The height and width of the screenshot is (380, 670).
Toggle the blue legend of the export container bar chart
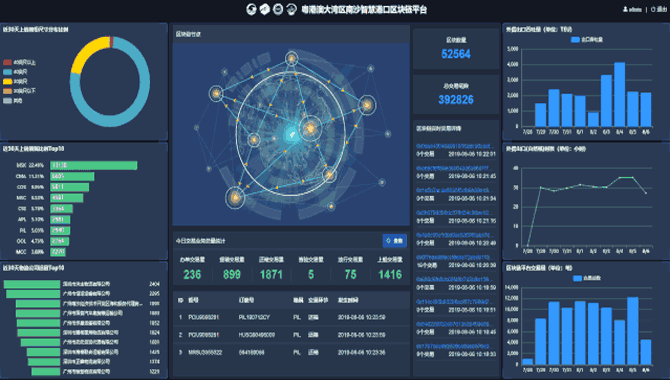click(587, 40)
